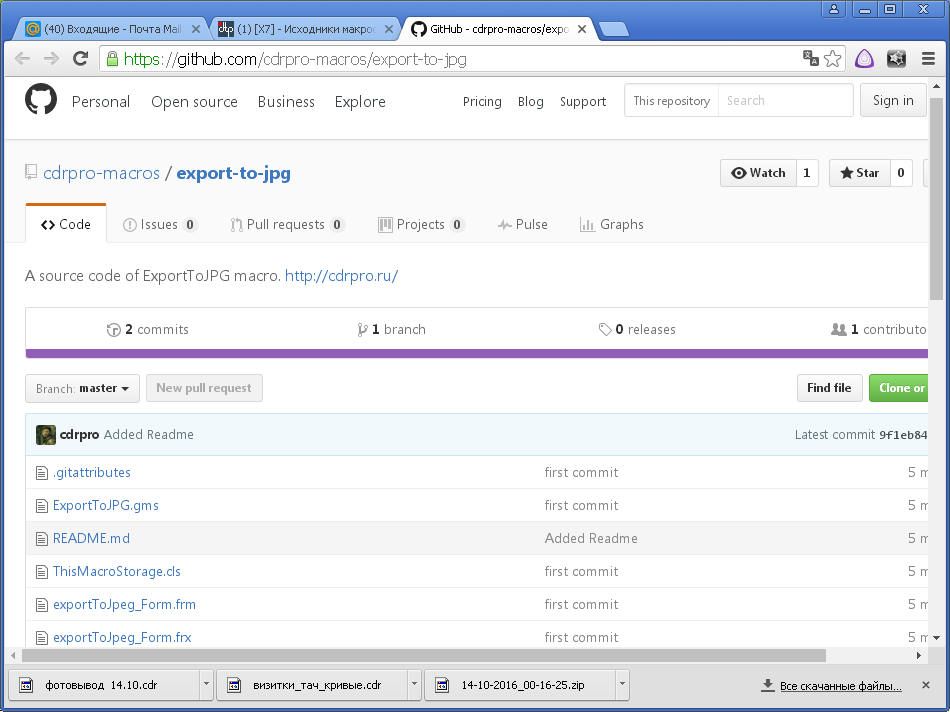Screen dimensions: 950x712
Task: View the 1 branch list
Action: 391,330
